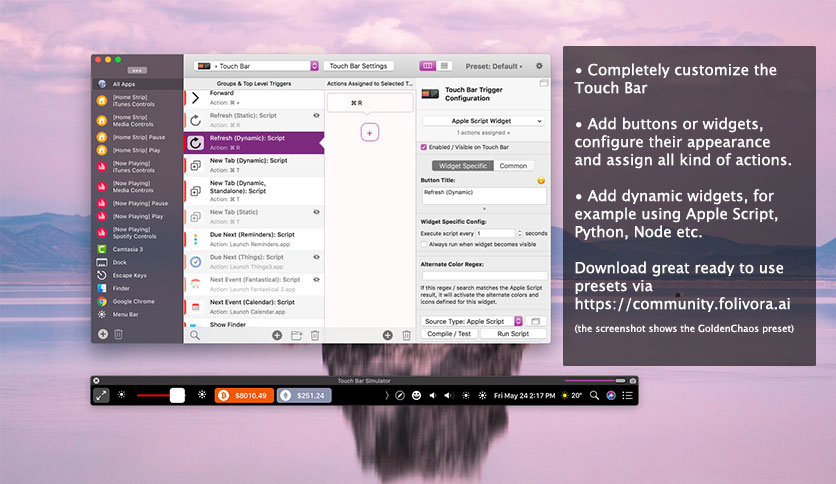
Task: Open Camtasia 3 app entry in sidebar
Action: [138, 249]
